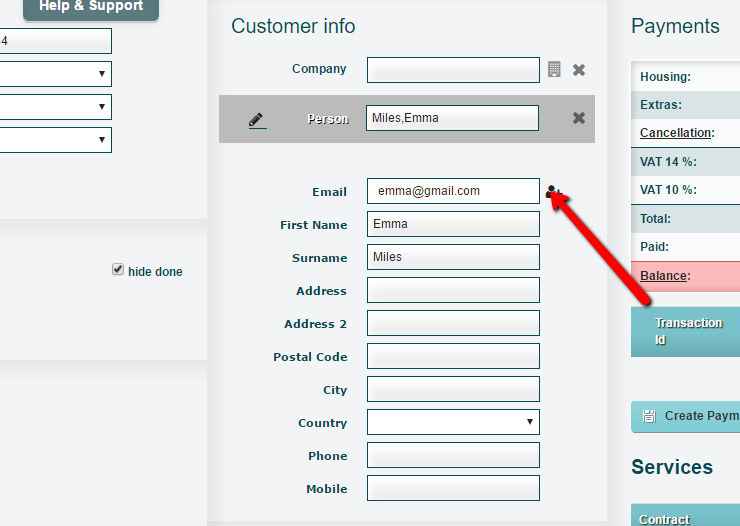
Task: Open the third dropdown below the field showing 4
Action: coord(55,140)
